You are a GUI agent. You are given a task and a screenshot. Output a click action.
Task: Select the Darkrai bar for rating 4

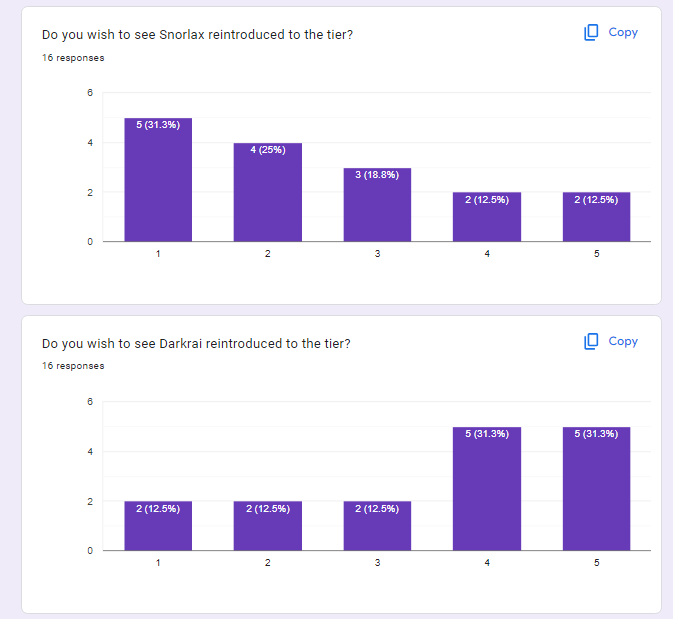pos(487,489)
